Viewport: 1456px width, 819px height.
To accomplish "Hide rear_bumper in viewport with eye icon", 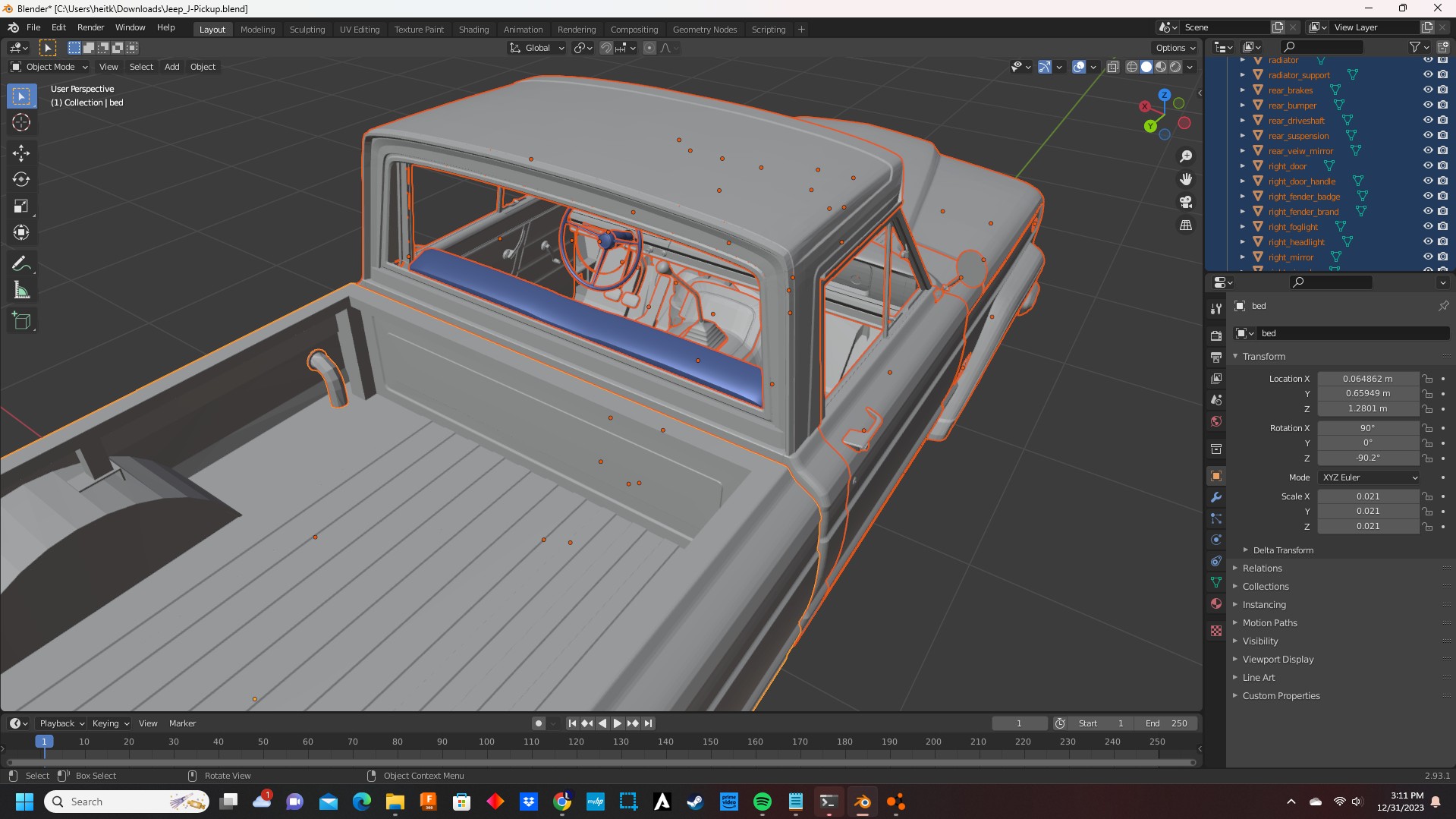I will pos(1427,105).
